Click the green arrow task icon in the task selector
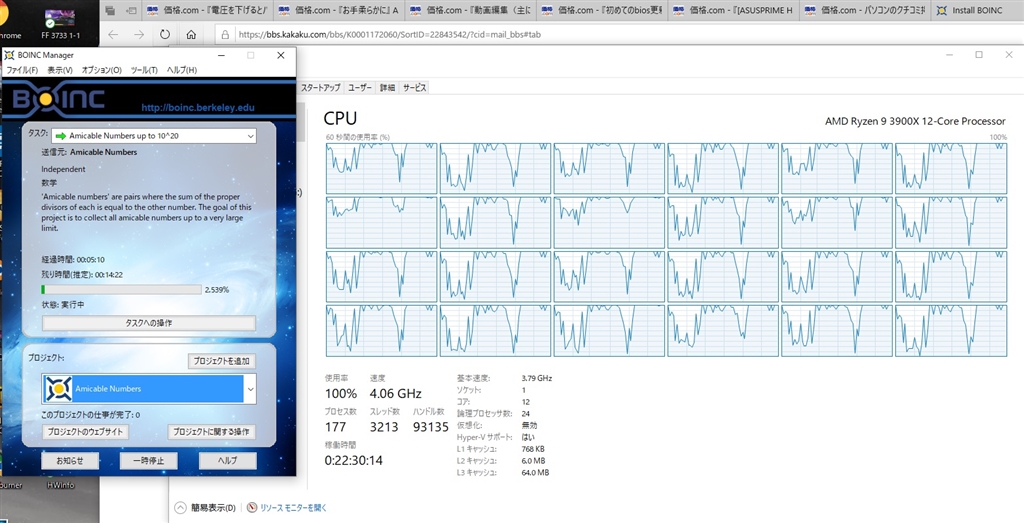This screenshot has width=1024, height=523. [61, 136]
